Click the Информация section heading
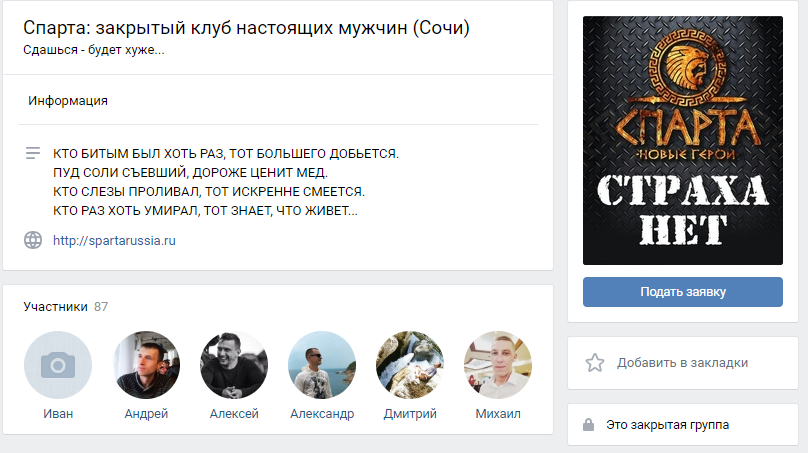 (x=68, y=100)
